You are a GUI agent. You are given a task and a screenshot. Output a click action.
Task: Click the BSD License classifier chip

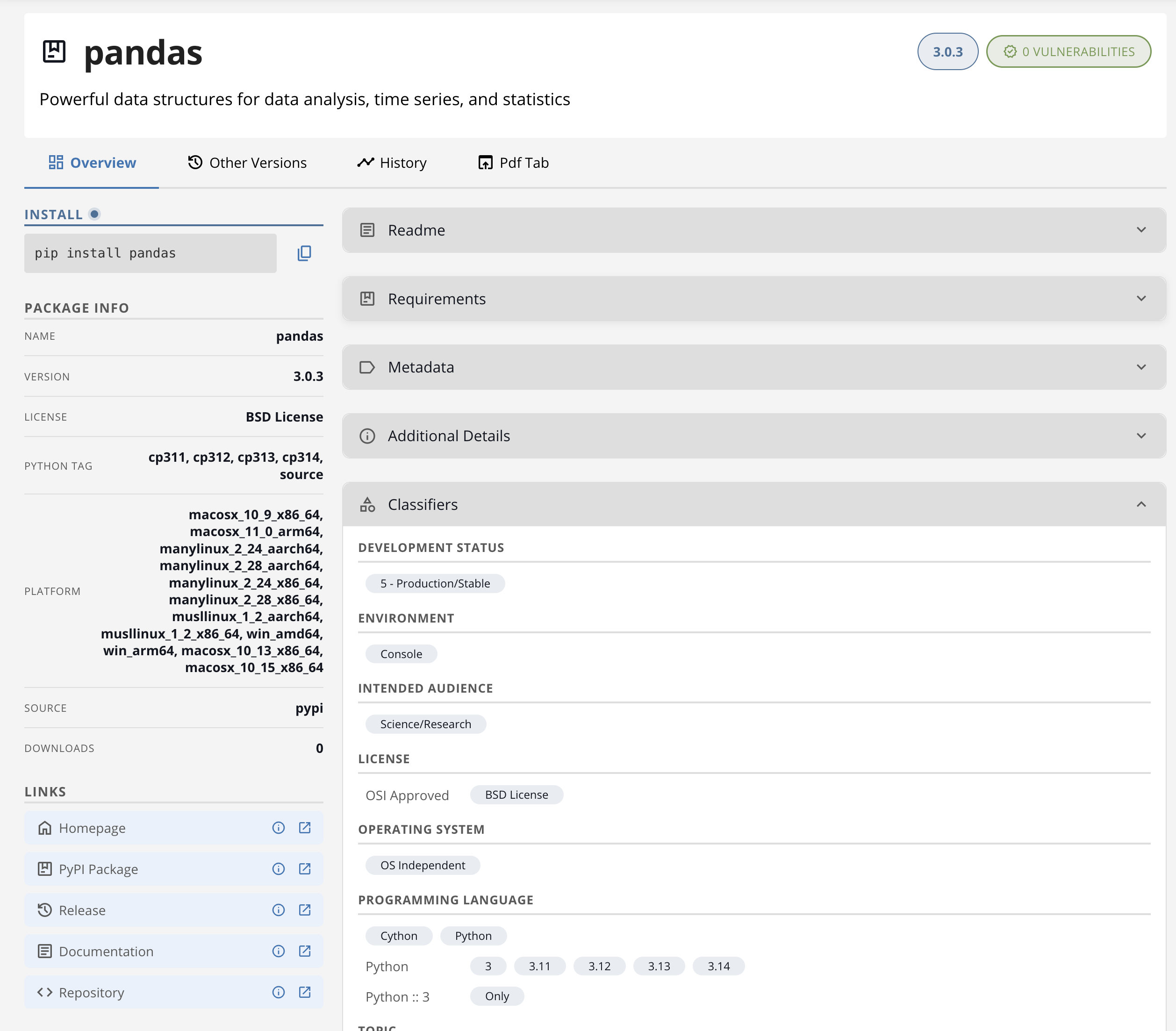tap(516, 795)
